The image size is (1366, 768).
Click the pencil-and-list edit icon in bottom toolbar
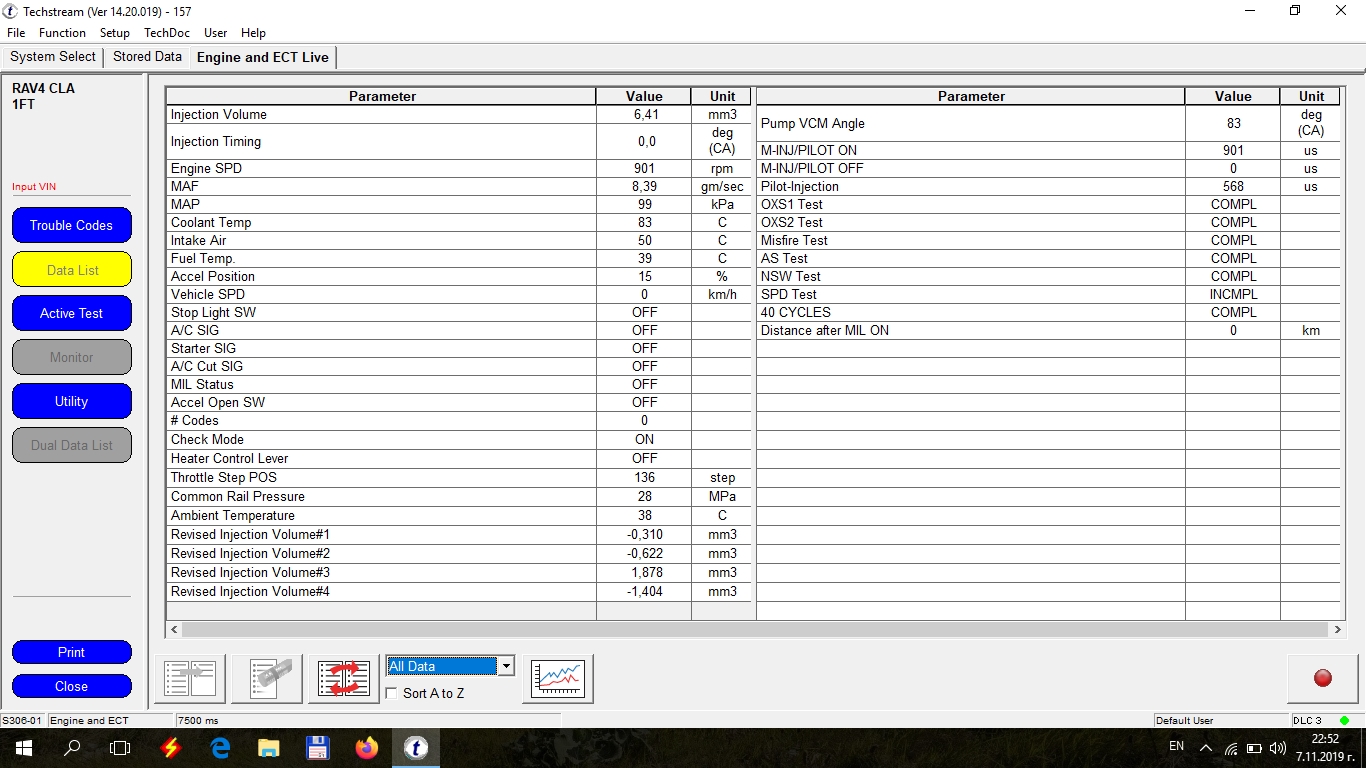pyautogui.click(x=267, y=679)
